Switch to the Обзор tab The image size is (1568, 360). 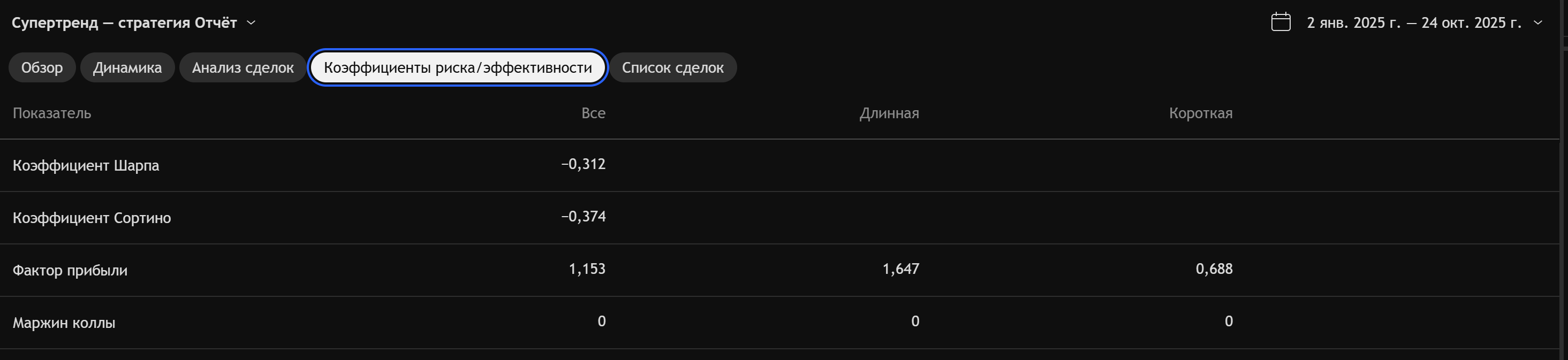click(42, 67)
